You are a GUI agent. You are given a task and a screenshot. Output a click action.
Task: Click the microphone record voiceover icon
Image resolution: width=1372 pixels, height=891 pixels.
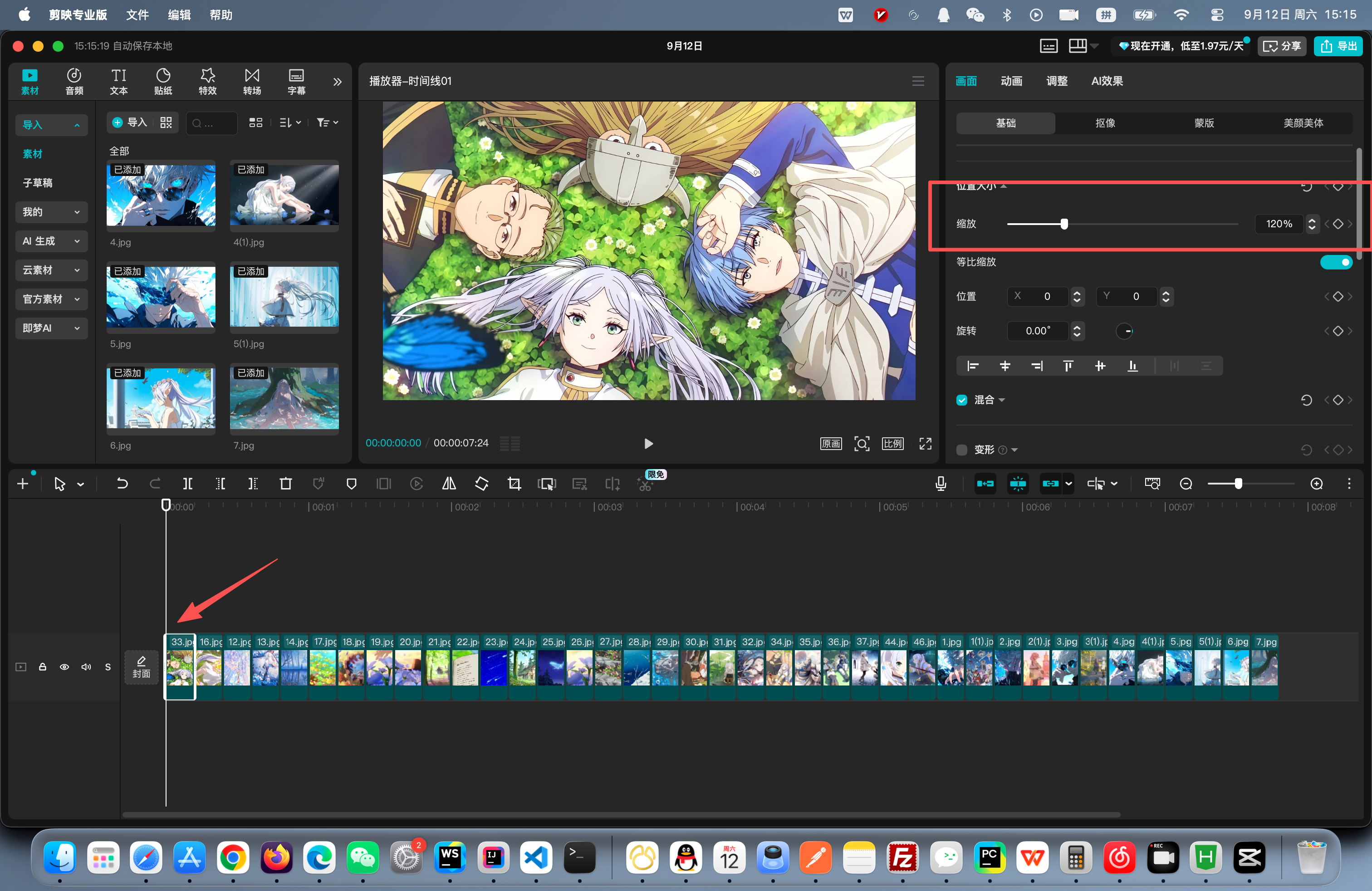(x=940, y=484)
